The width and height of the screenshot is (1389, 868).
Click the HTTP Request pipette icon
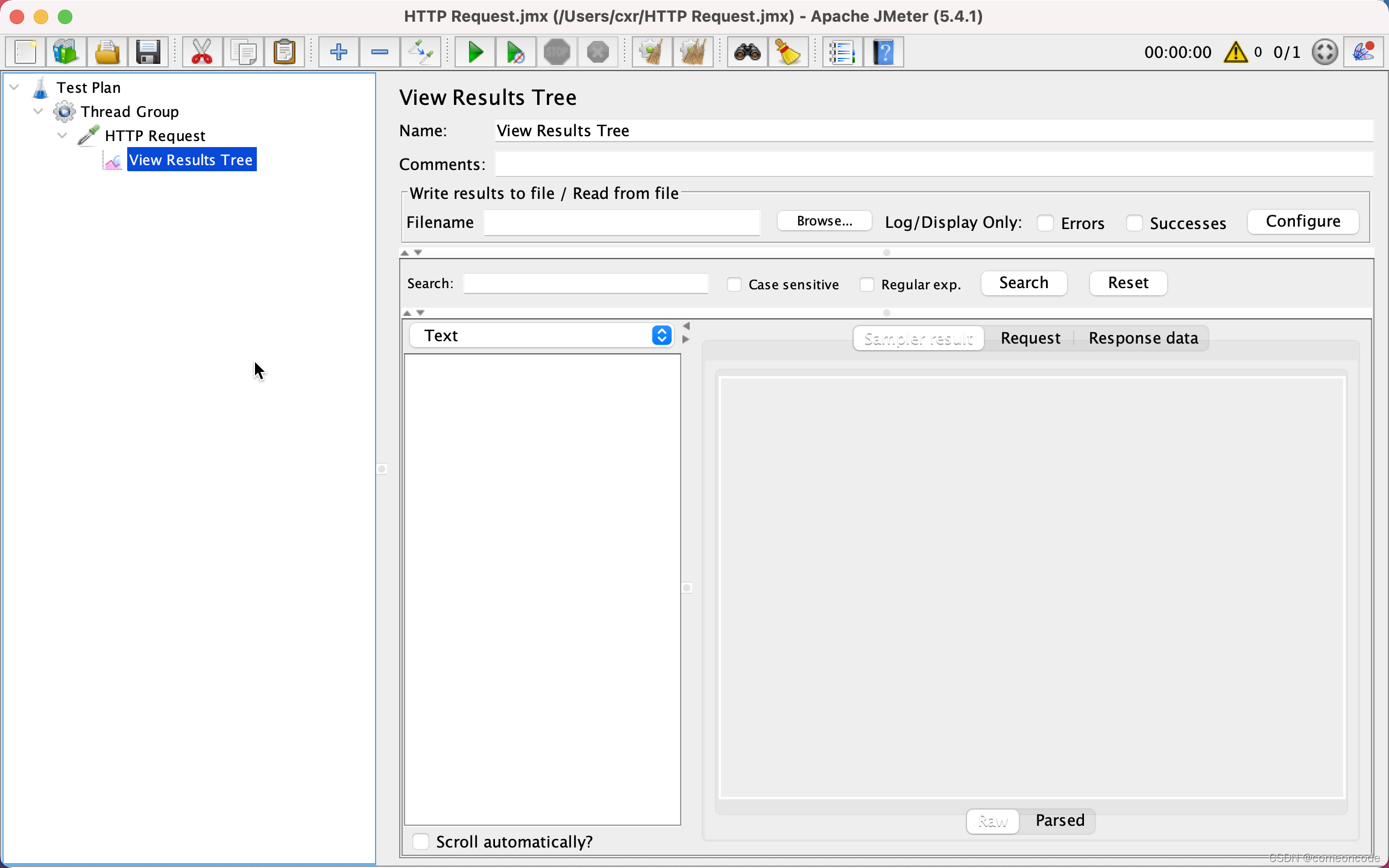[x=89, y=136]
